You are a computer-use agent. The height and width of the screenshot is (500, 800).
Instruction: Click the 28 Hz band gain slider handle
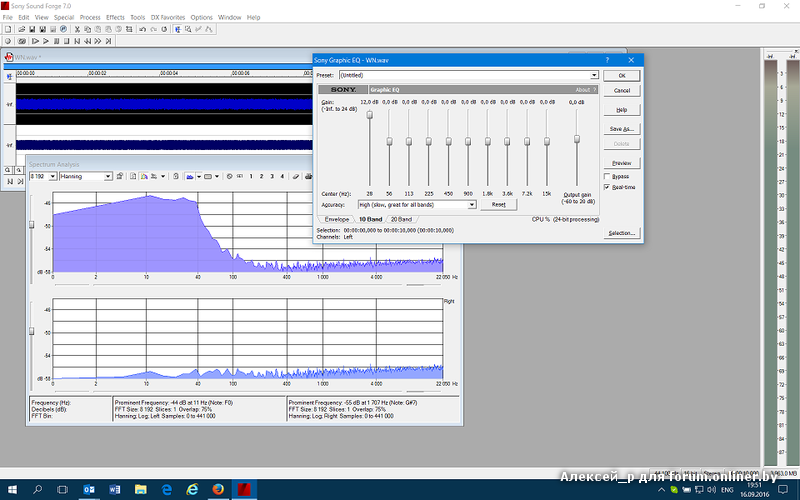pyautogui.click(x=369, y=115)
